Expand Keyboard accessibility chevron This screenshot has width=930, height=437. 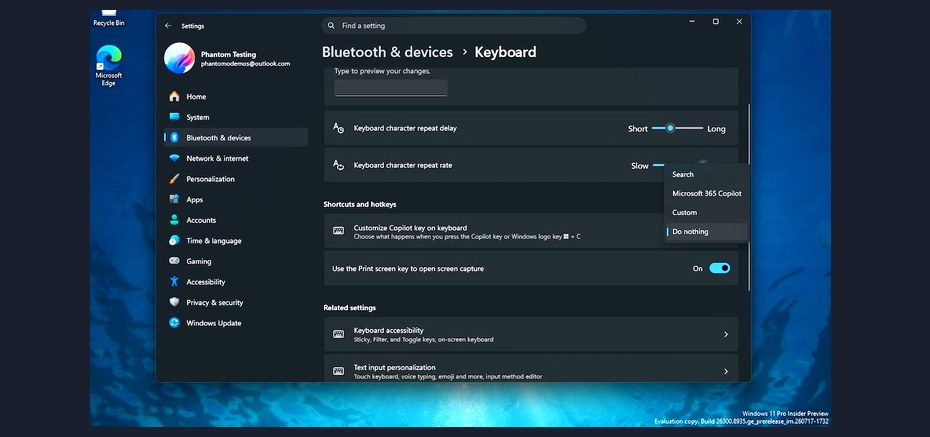(x=725, y=334)
